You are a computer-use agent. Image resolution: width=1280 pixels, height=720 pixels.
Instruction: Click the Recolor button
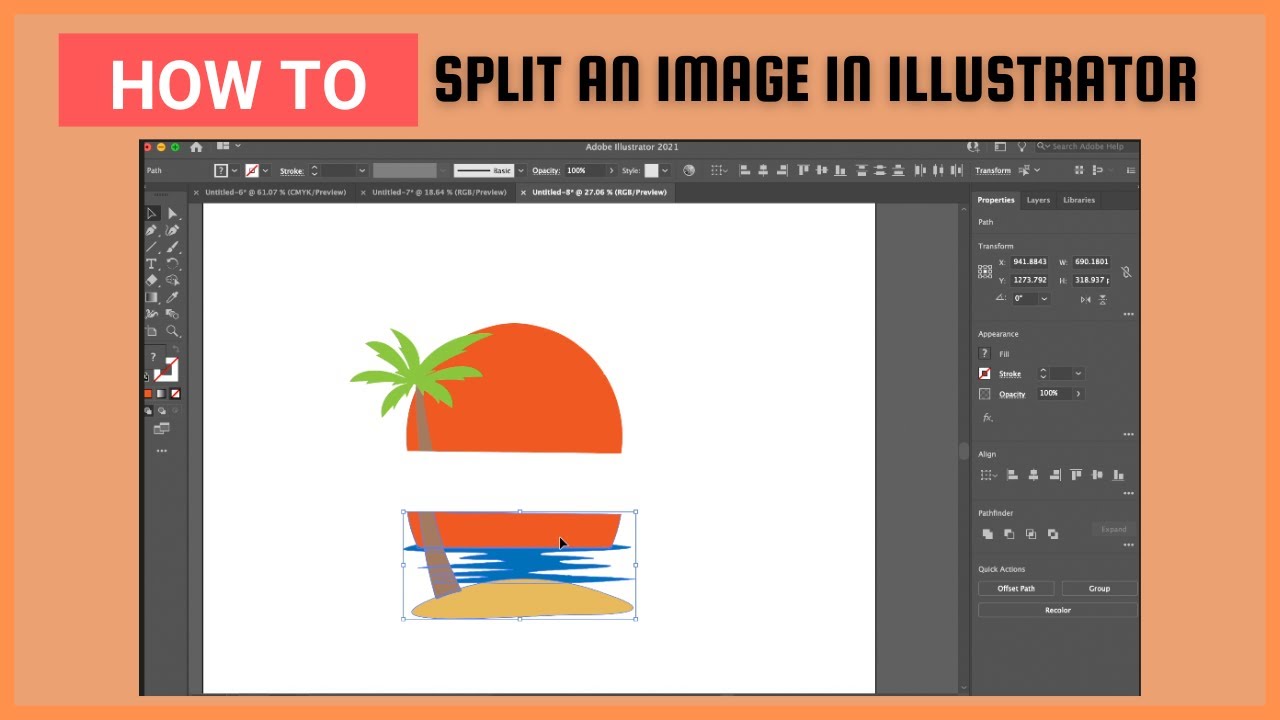tap(1058, 610)
